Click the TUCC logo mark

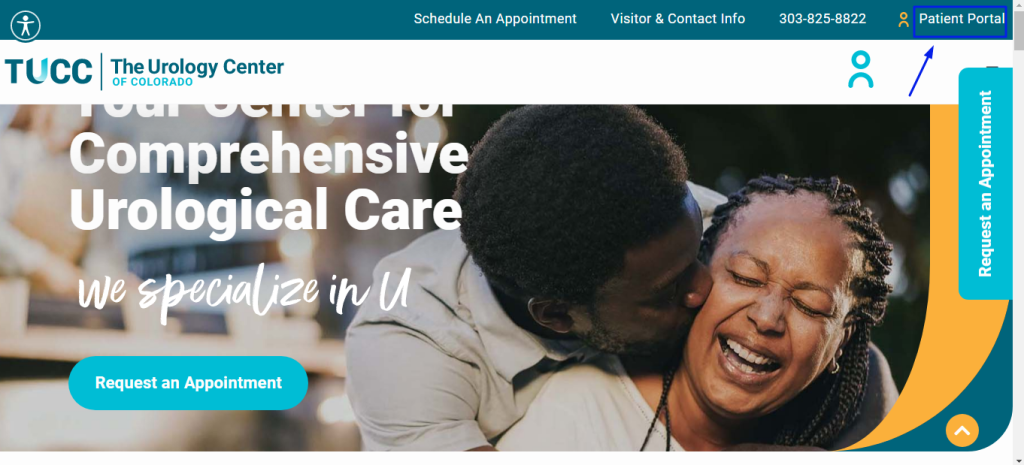coord(48,71)
